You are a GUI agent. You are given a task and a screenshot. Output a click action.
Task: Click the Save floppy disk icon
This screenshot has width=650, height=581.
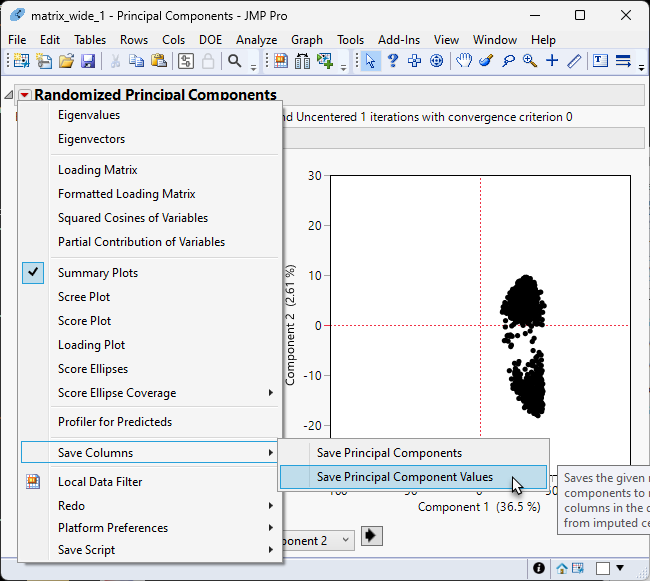pyautogui.click(x=88, y=61)
